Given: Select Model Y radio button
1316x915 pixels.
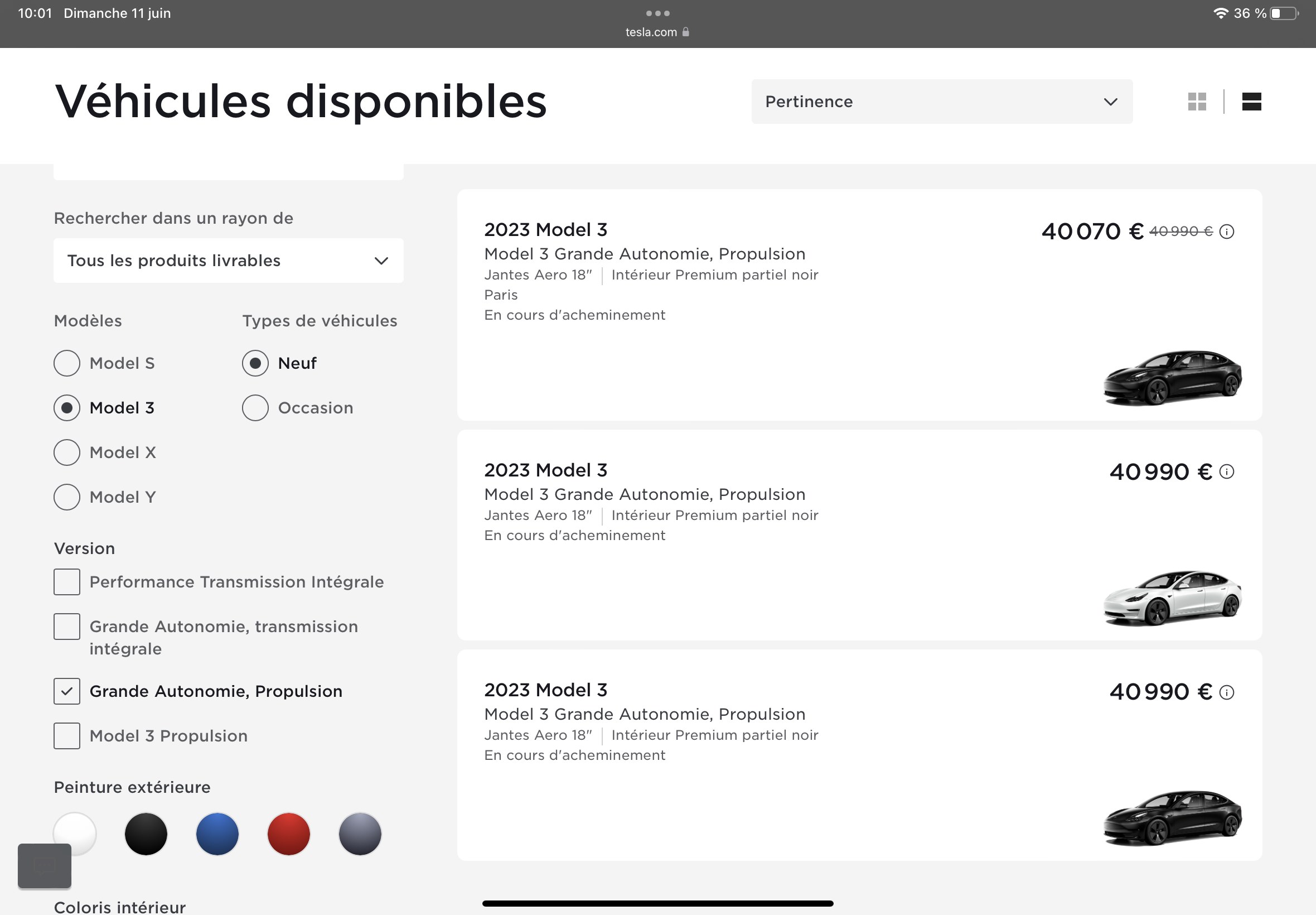Looking at the screenshot, I should [67, 497].
